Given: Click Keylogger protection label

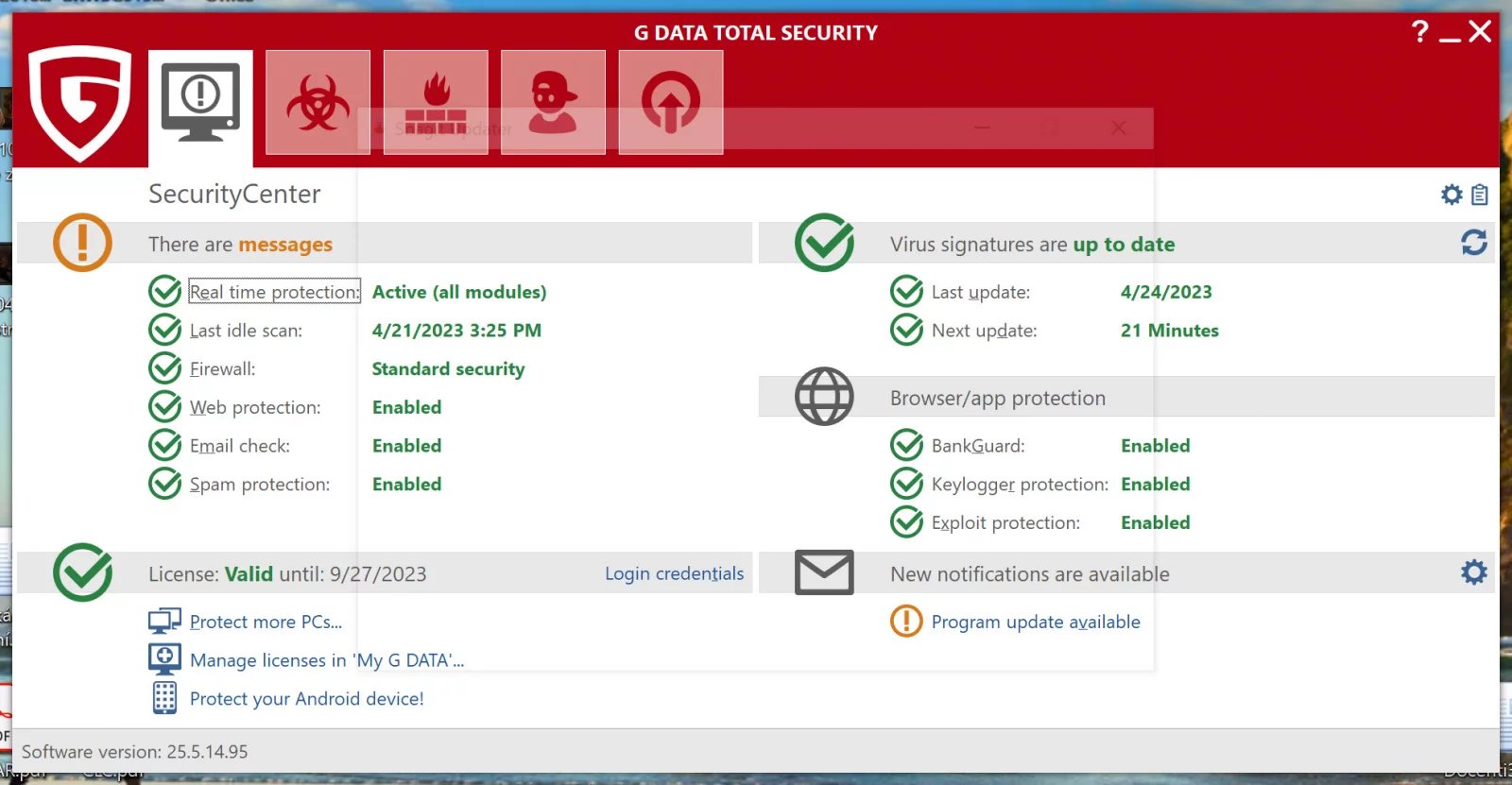Looking at the screenshot, I should tap(1020, 485).
